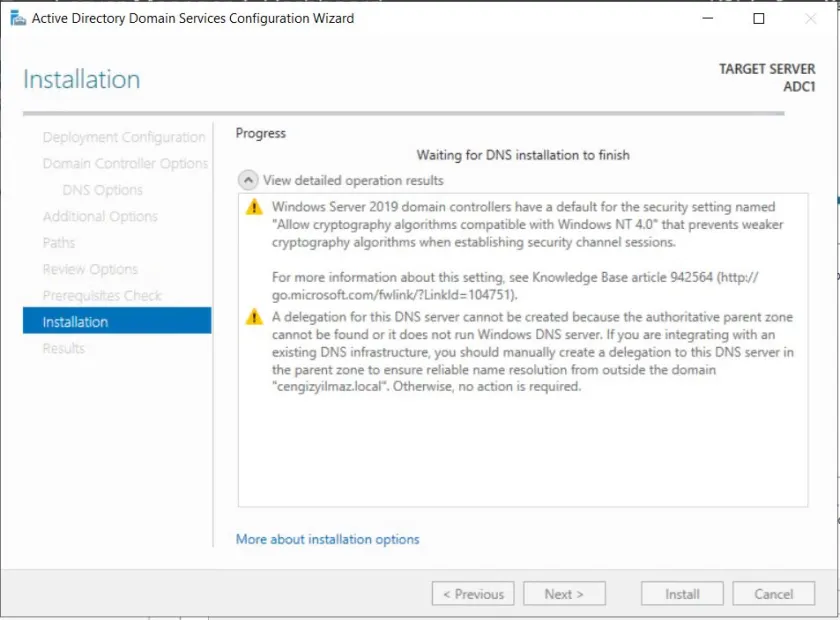Click the highlighted Installation step
Image resolution: width=840 pixels, height=620 pixels.
tap(116, 321)
